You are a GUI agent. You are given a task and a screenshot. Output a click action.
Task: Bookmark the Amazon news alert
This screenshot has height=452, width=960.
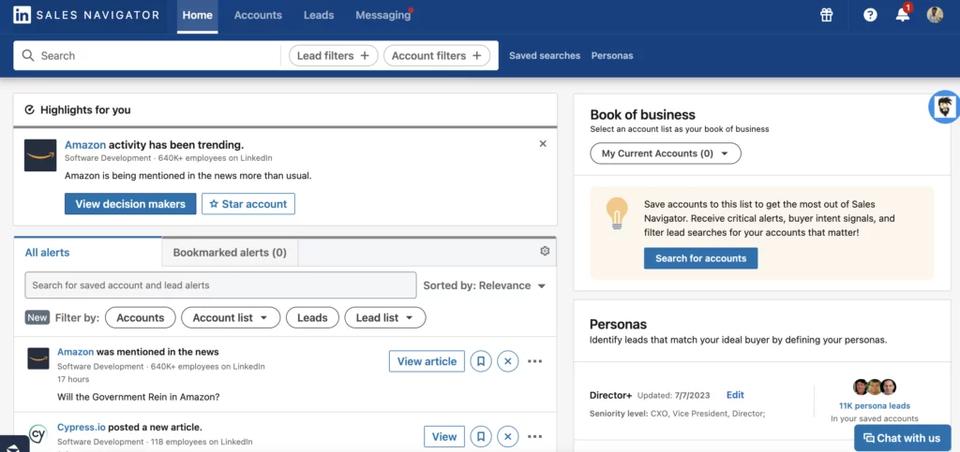click(481, 361)
